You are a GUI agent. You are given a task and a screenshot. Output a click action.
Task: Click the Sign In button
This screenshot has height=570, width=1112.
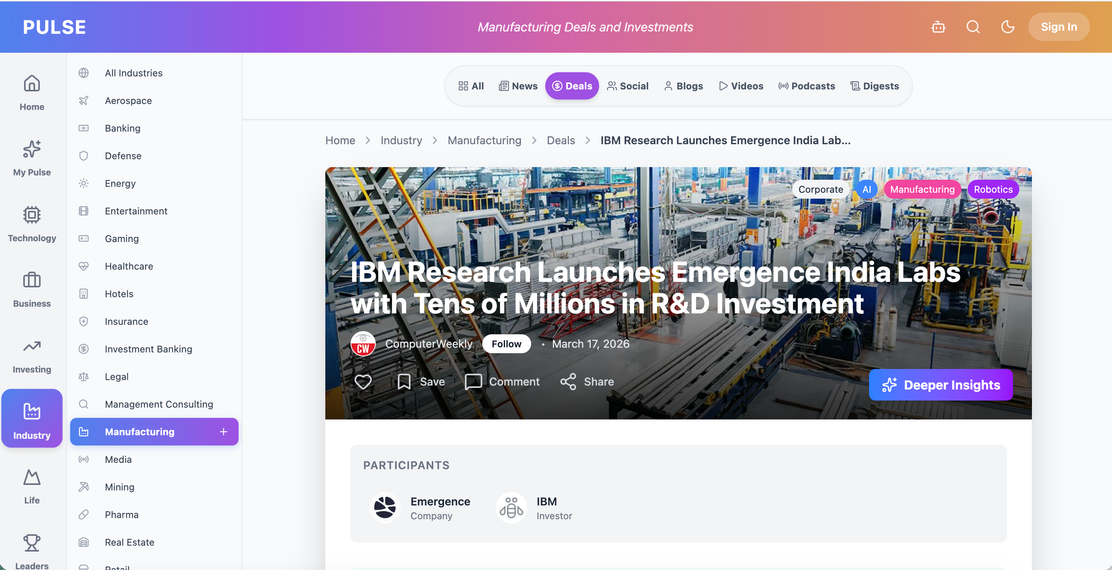pyautogui.click(x=1059, y=27)
